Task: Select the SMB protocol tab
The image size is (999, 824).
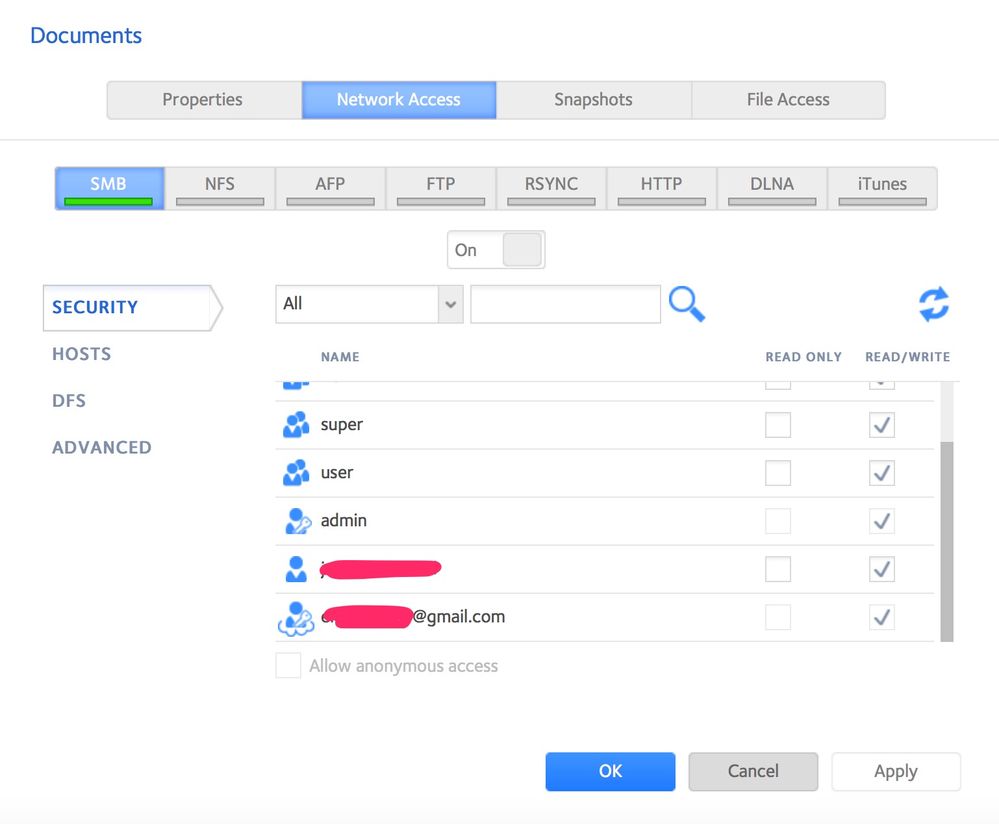Action: [110, 189]
